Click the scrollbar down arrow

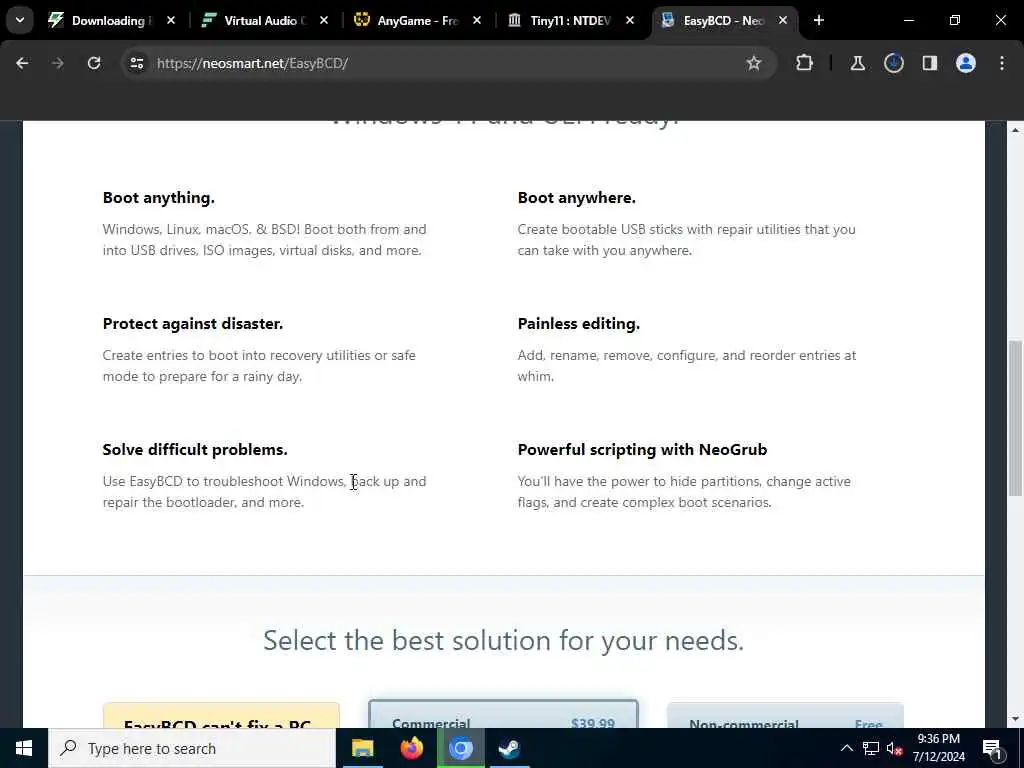(x=1015, y=719)
